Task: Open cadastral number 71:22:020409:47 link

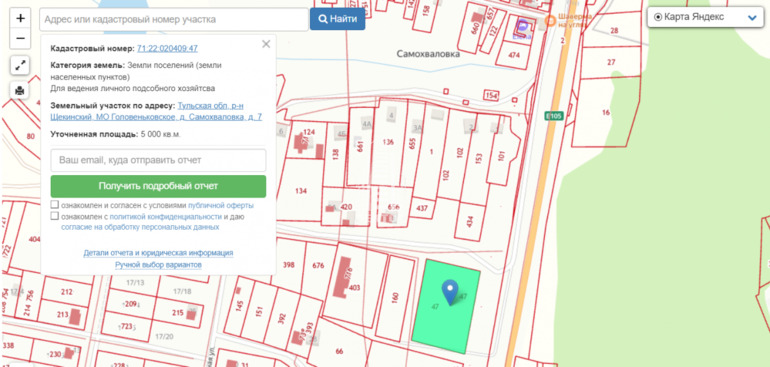Action: [x=167, y=48]
